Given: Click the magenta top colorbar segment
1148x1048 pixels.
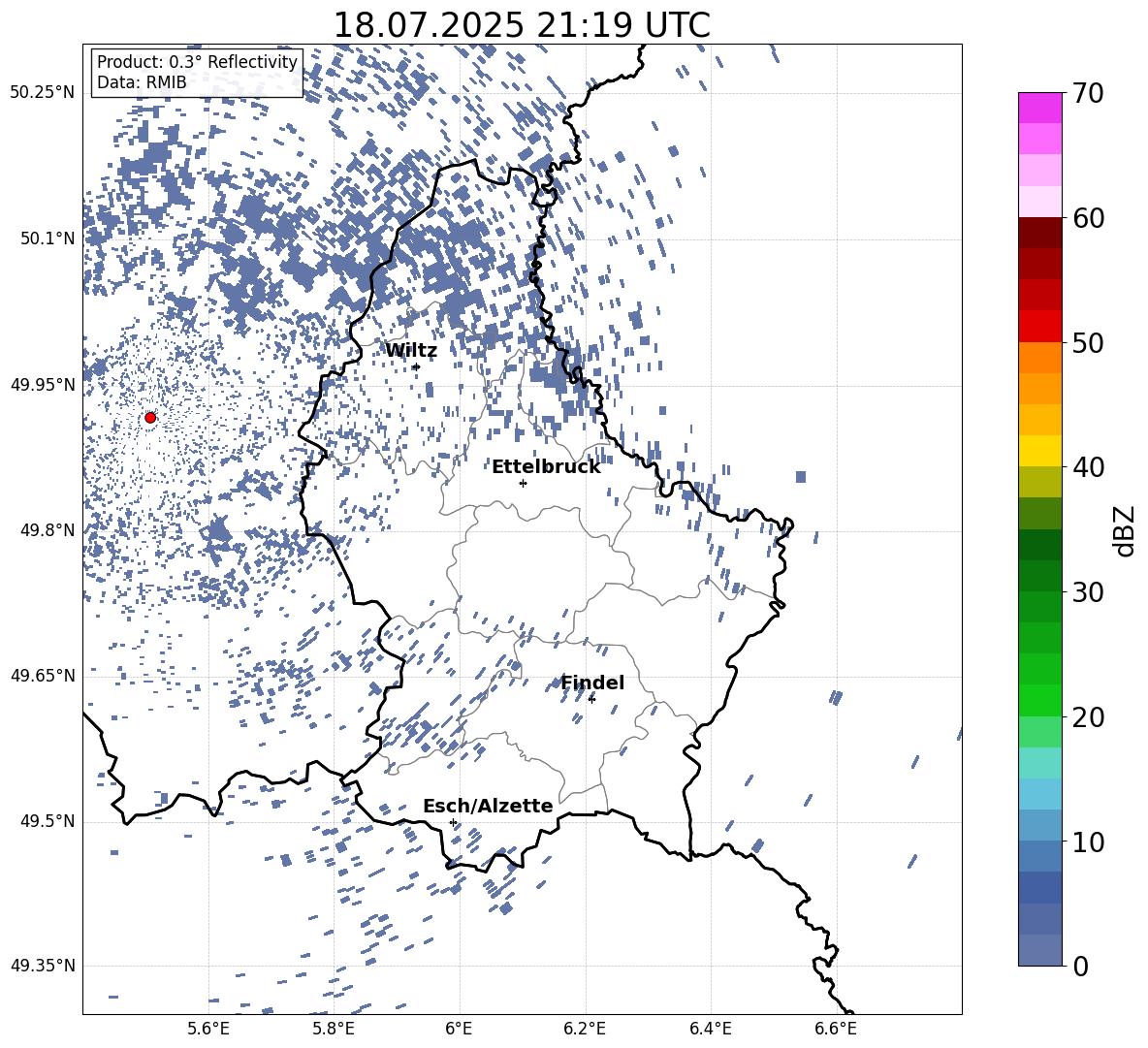Looking at the screenshot, I should pos(1039,109).
